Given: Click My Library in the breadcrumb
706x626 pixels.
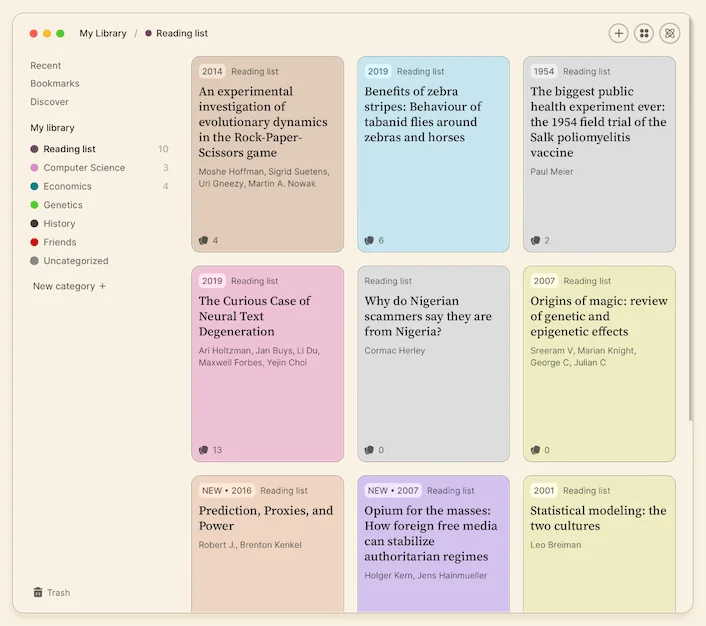Looking at the screenshot, I should click(103, 33).
